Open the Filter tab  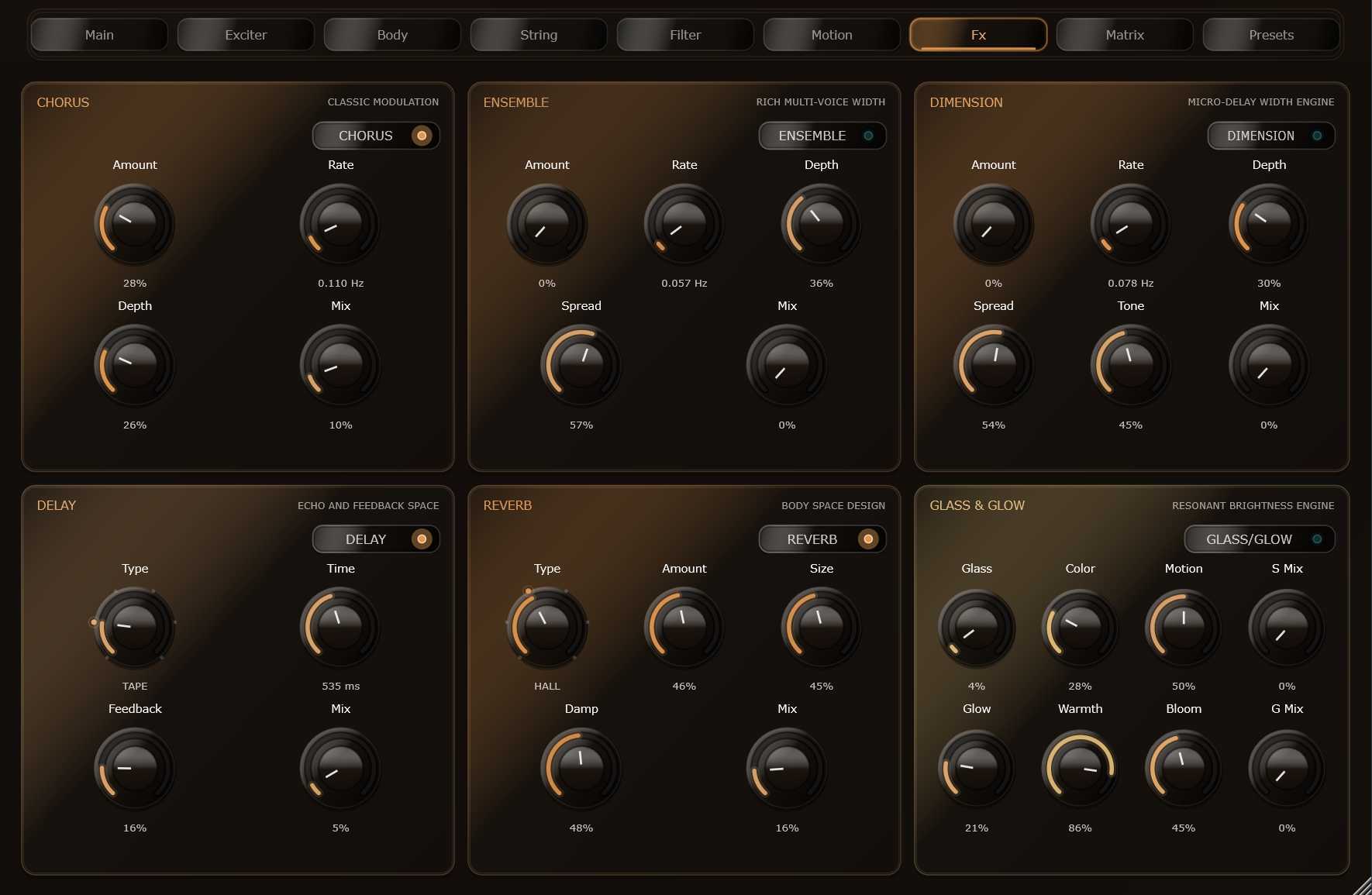685,35
